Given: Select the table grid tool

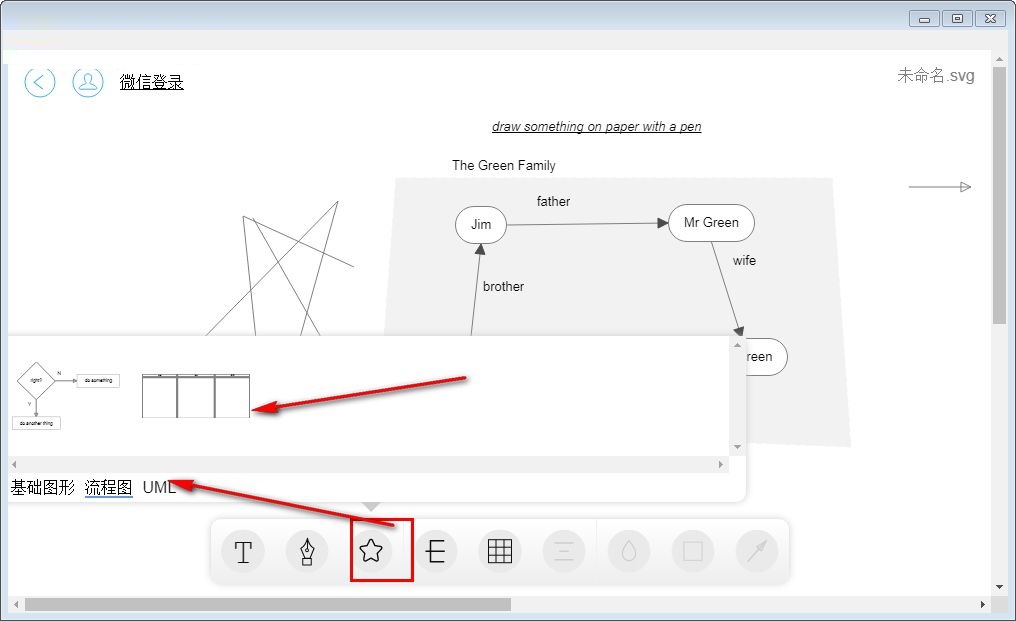Looking at the screenshot, I should (x=500, y=552).
